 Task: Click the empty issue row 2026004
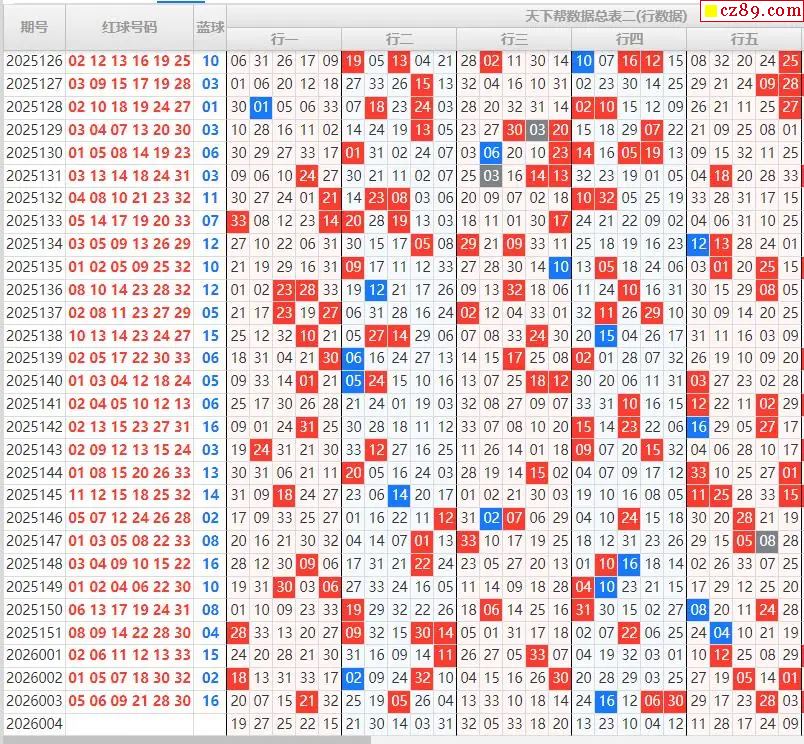pos(34,724)
